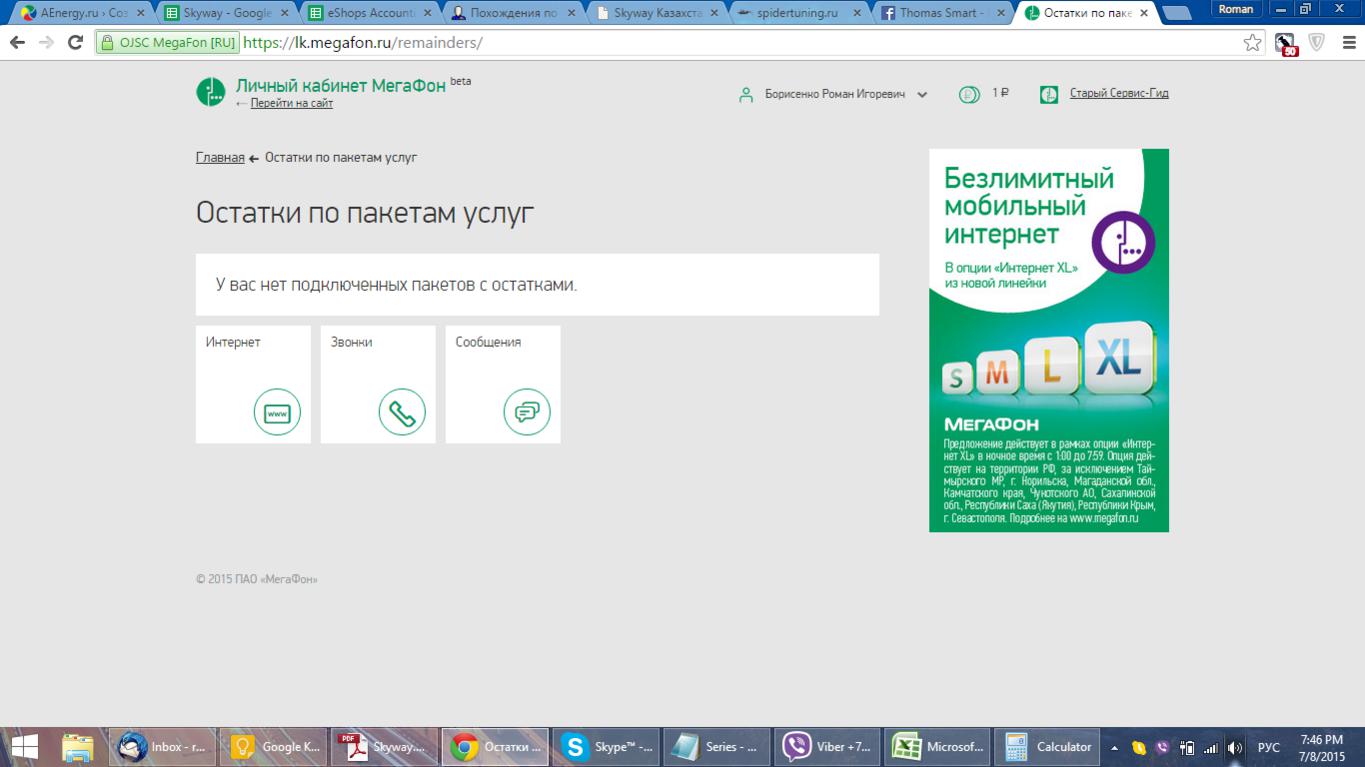The height and width of the screenshot is (767, 1365).
Task: Show hidden system tray icons arrow
Action: point(1115,748)
